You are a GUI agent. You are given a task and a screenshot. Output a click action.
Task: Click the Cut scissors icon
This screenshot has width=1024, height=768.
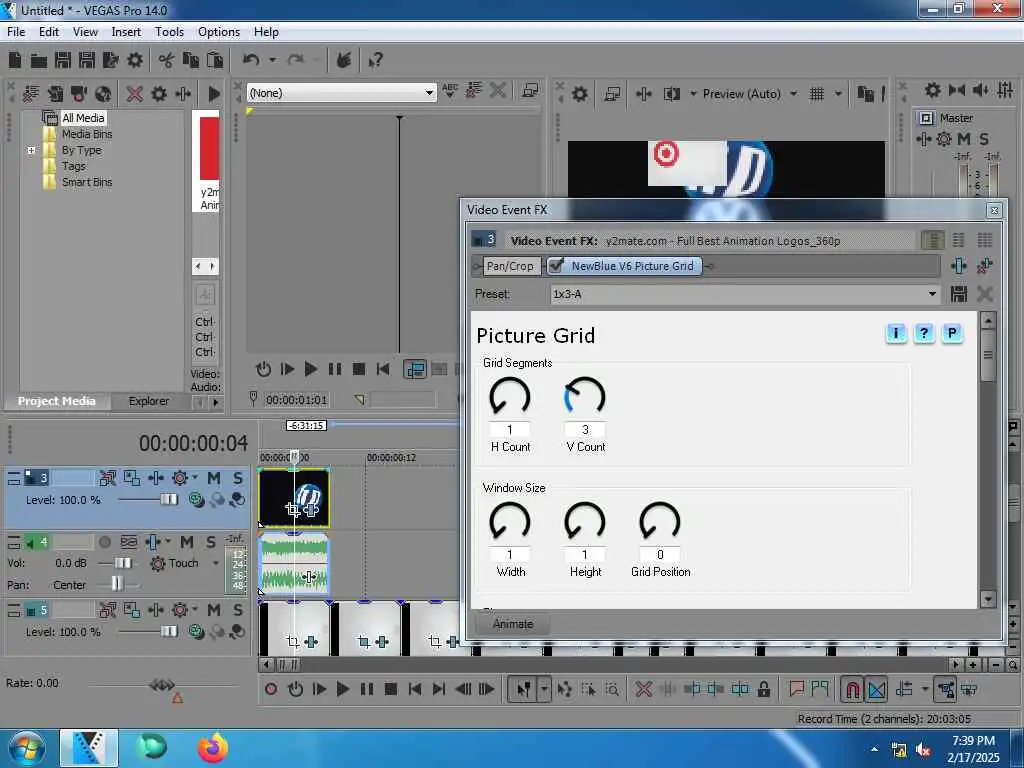(166, 61)
